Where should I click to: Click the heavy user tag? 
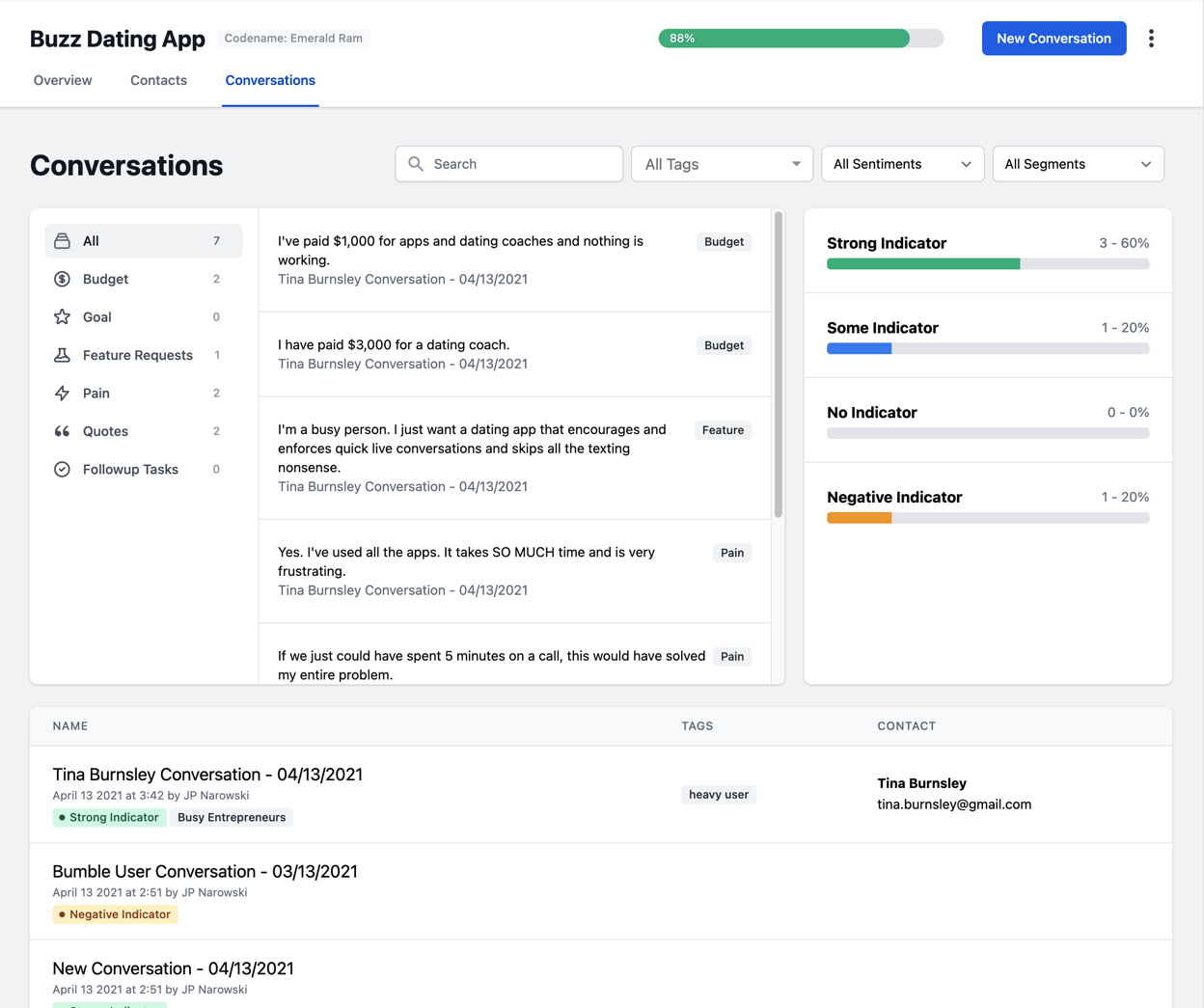pyautogui.click(x=719, y=795)
